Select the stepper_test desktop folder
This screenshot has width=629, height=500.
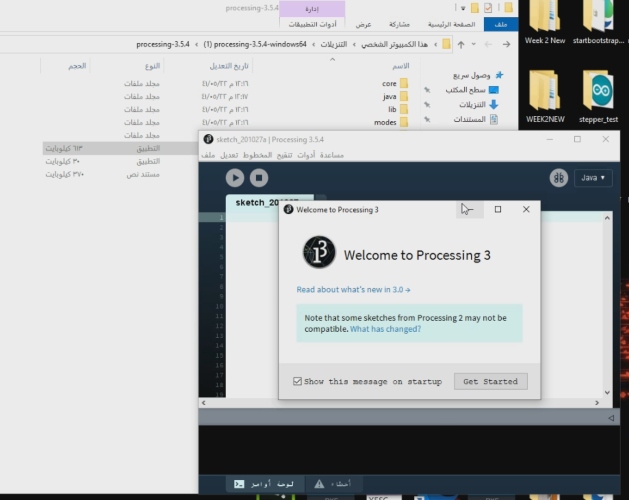[598, 96]
